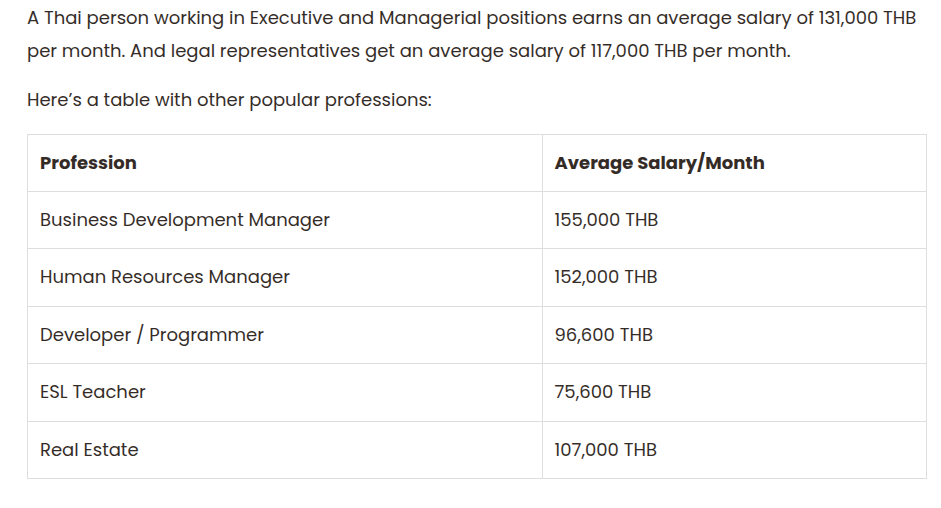Click the ESL Teacher cell

(x=93, y=392)
